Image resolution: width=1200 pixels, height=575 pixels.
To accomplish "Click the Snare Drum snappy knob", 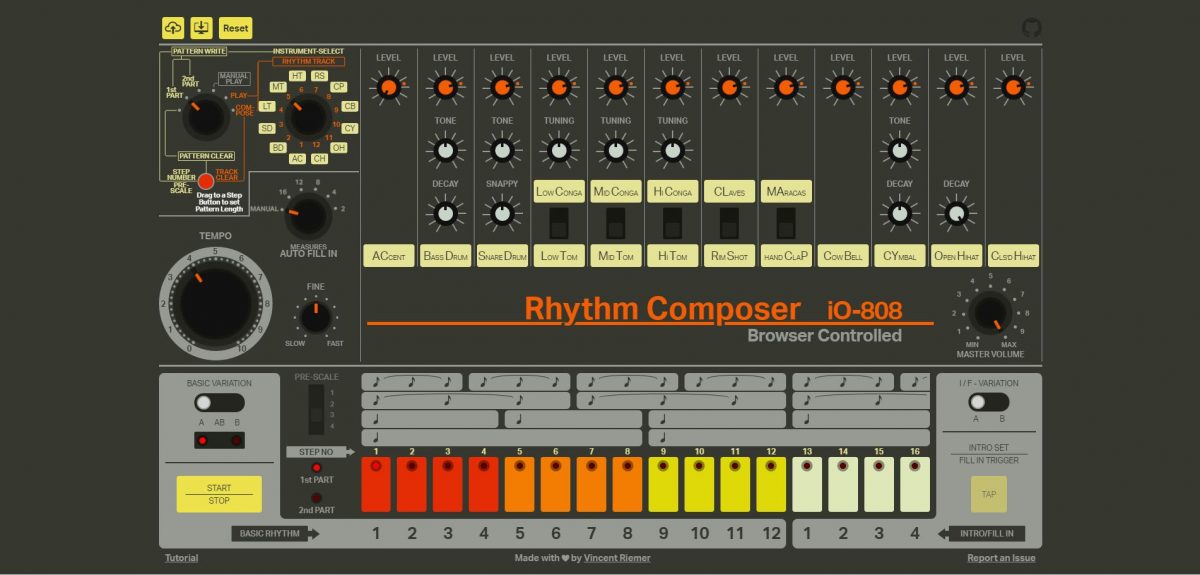I will [502, 213].
